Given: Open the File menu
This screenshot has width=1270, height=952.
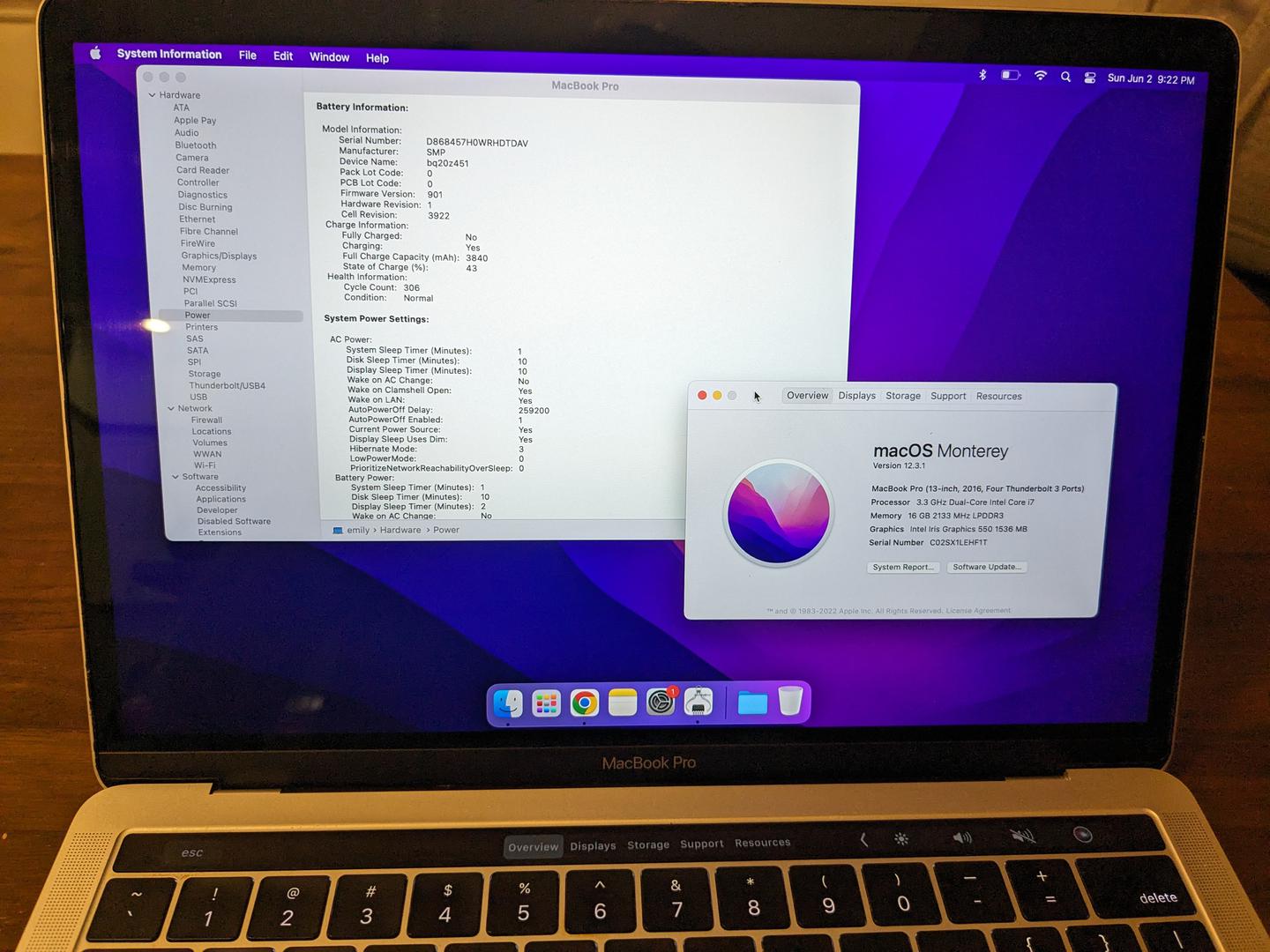Looking at the screenshot, I should click(x=248, y=55).
